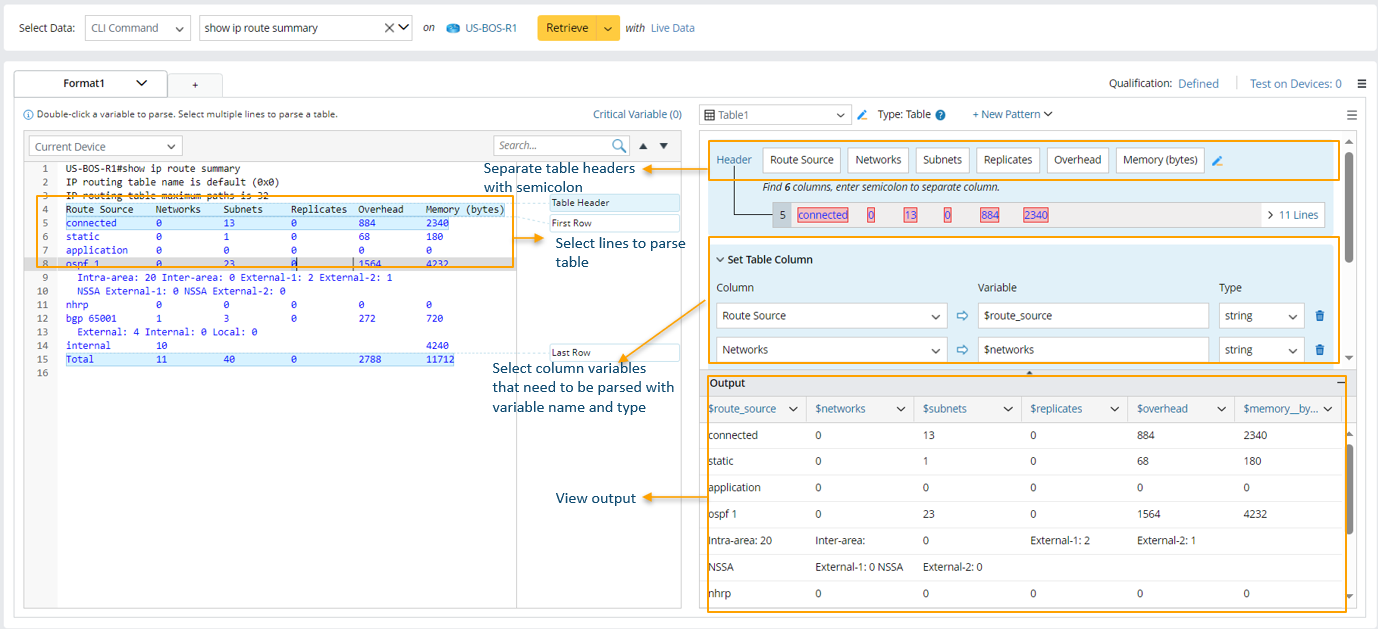
Task: Jump to next search match arrow
Action: 663,146
